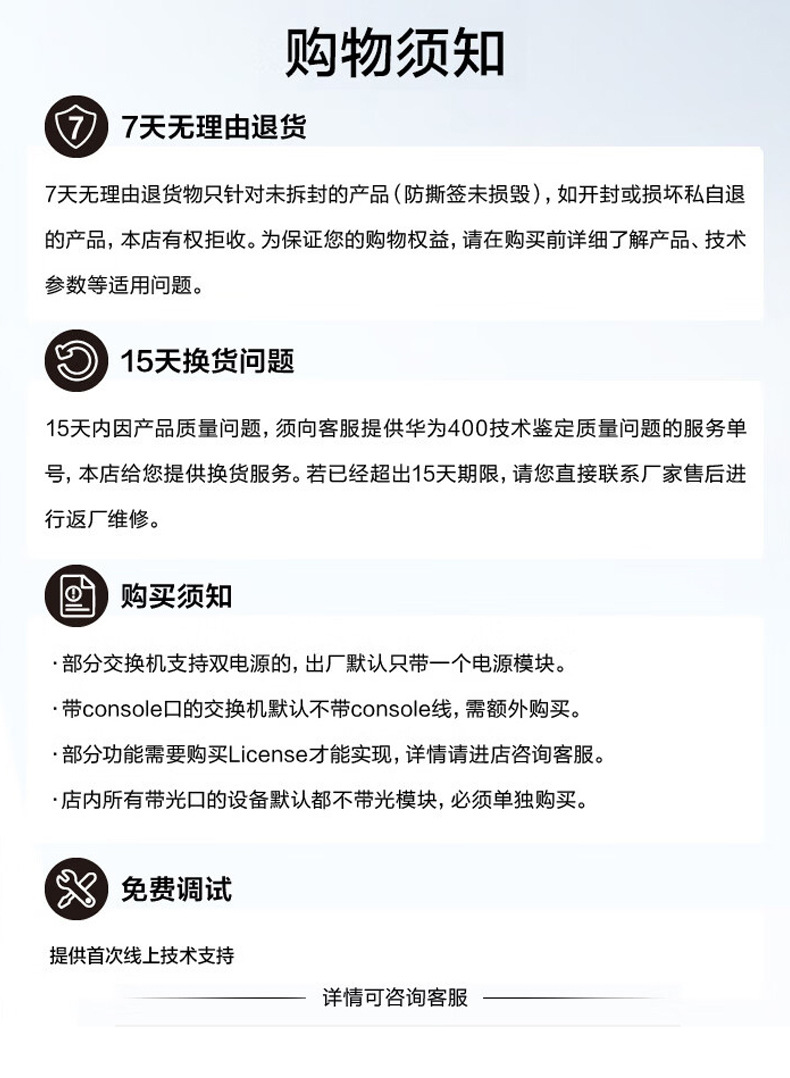
Task: Click the License purchase bullet line
Action: (329, 754)
